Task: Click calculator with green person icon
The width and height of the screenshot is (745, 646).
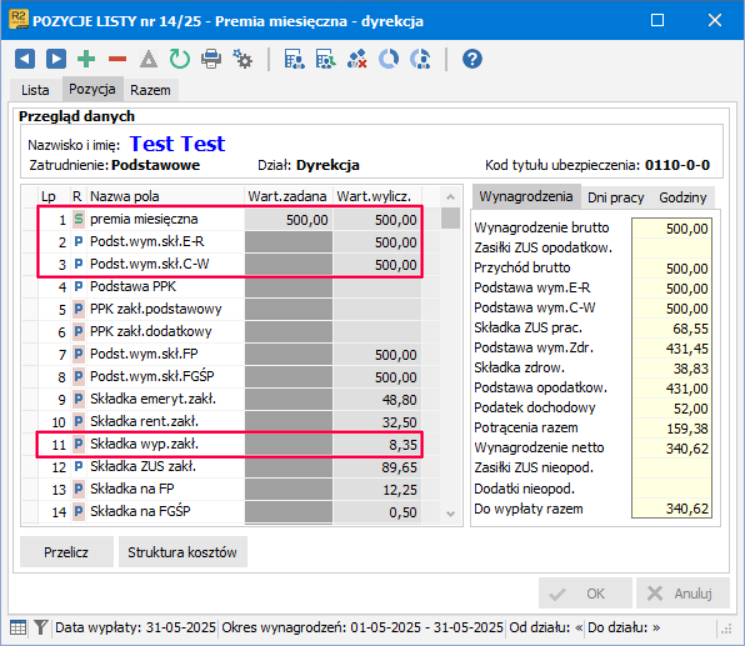Action: [x=326, y=59]
